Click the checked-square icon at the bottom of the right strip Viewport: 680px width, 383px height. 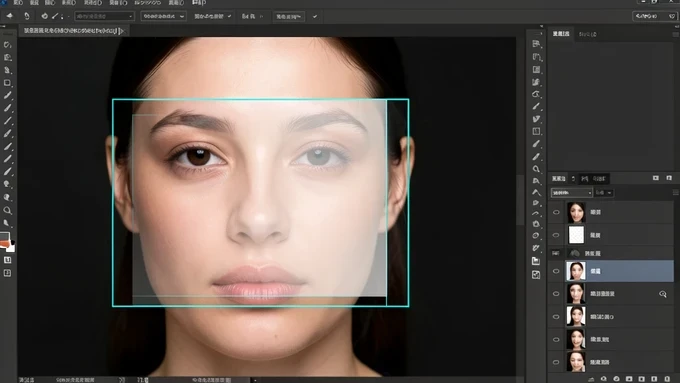click(x=536, y=275)
